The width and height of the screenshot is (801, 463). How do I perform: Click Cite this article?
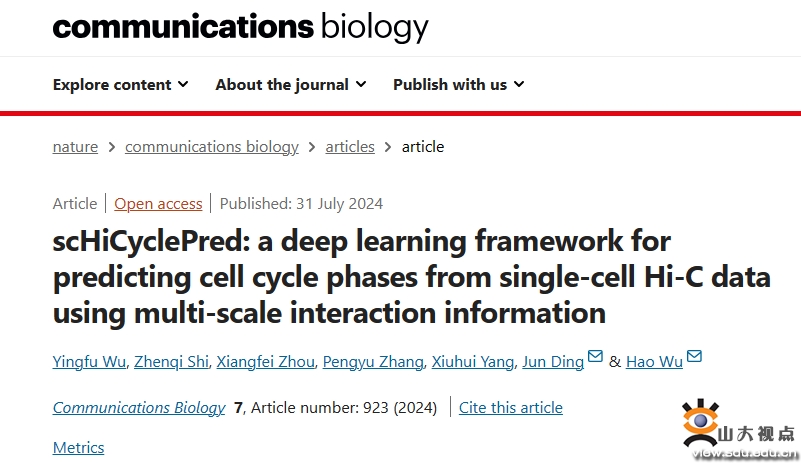click(510, 408)
